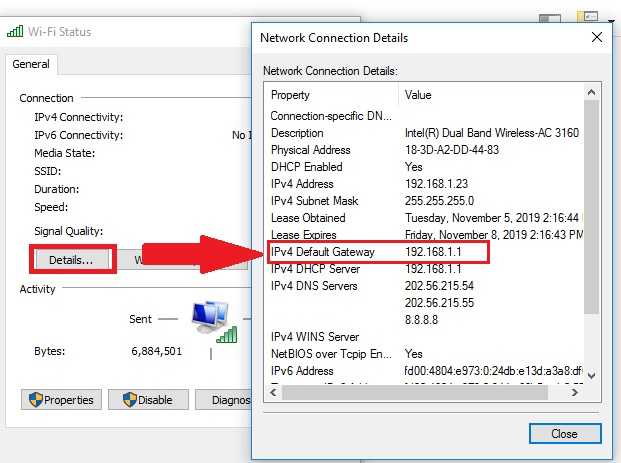Screen dimensions: 621x463
Task: Click the Bytes sent value 6,884,501
Action: [156, 351]
